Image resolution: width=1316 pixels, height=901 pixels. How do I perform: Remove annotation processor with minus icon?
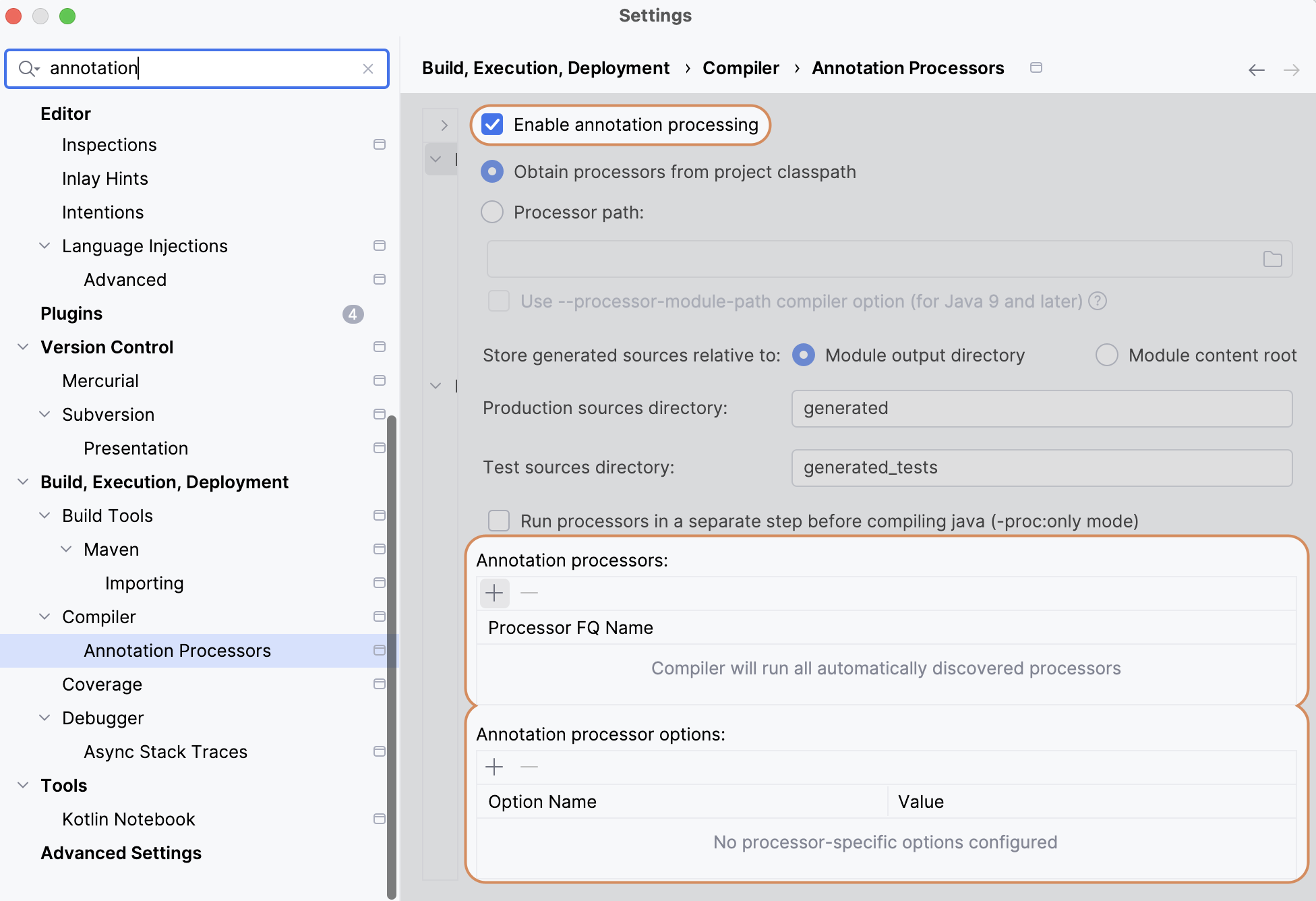point(529,593)
